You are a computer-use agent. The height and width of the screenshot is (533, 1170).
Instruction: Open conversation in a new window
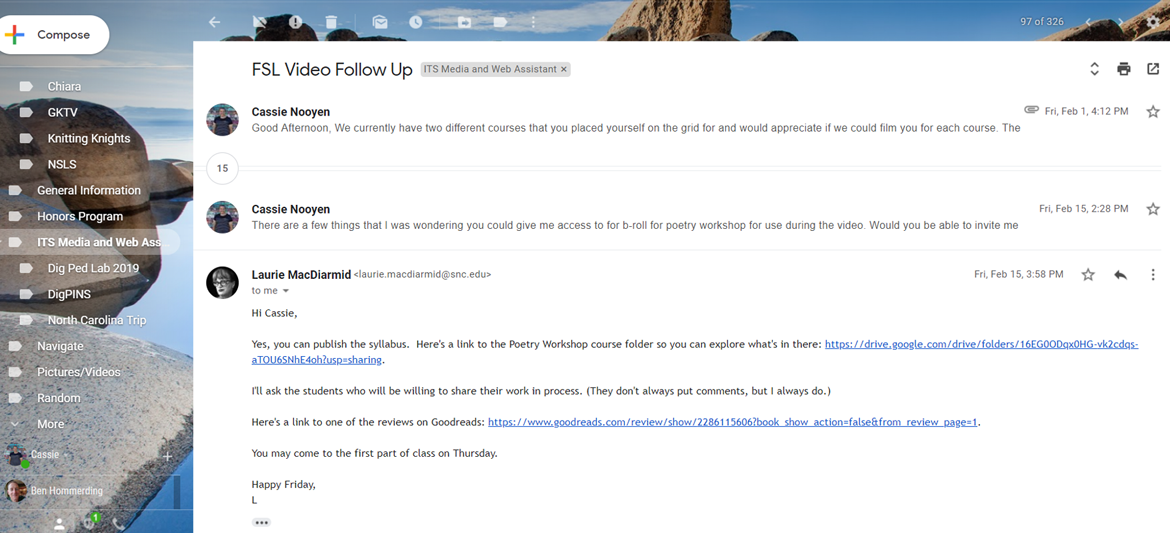[1153, 69]
